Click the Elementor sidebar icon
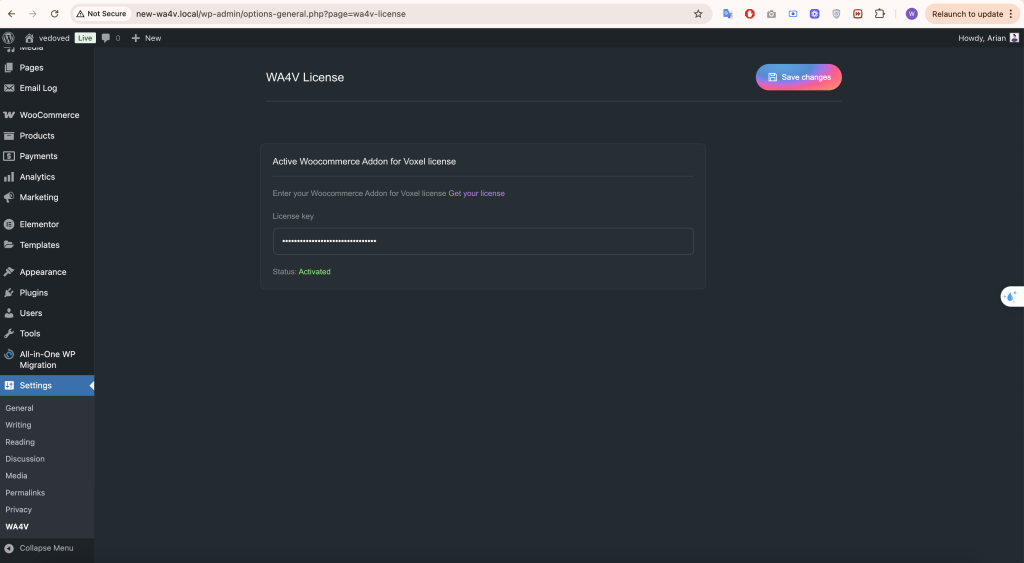Viewport: 1024px width, 563px height. pos(9,224)
